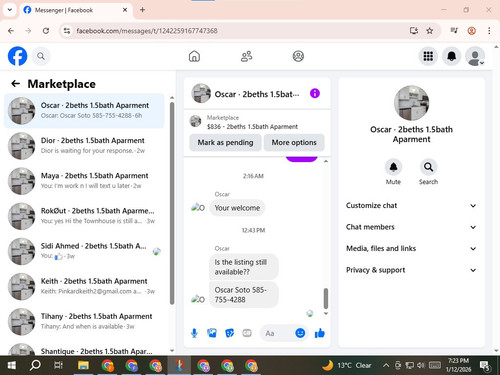Open File Explorer from taskbar
The width and height of the screenshot is (500, 375).
[83, 365]
